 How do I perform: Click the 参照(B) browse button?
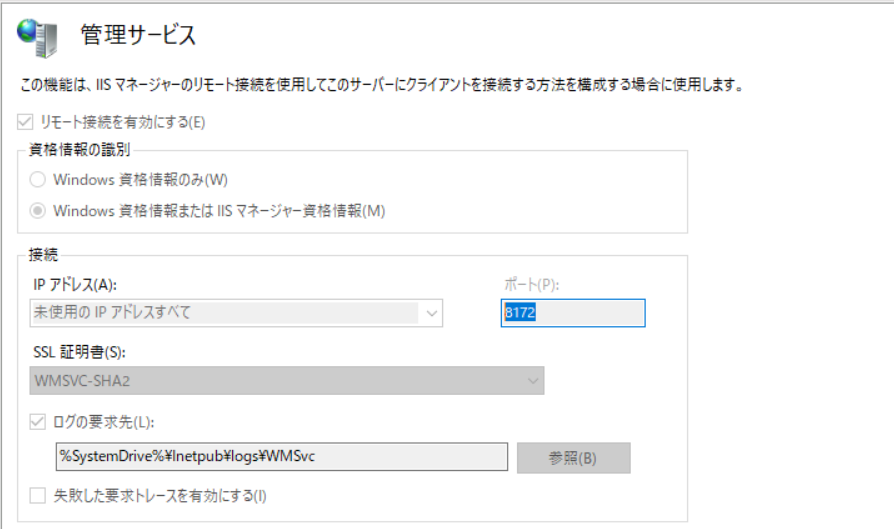click(x=574, y=458)
